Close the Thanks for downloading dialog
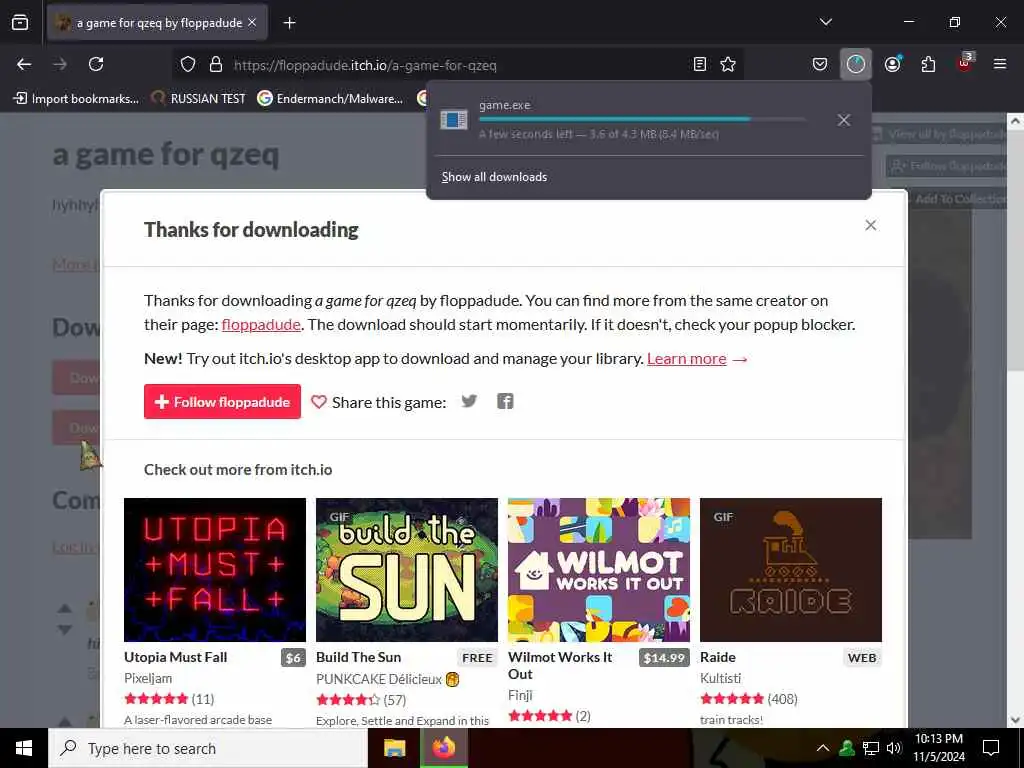Viewport: 1024px width, 768px height. coord(871,225)
